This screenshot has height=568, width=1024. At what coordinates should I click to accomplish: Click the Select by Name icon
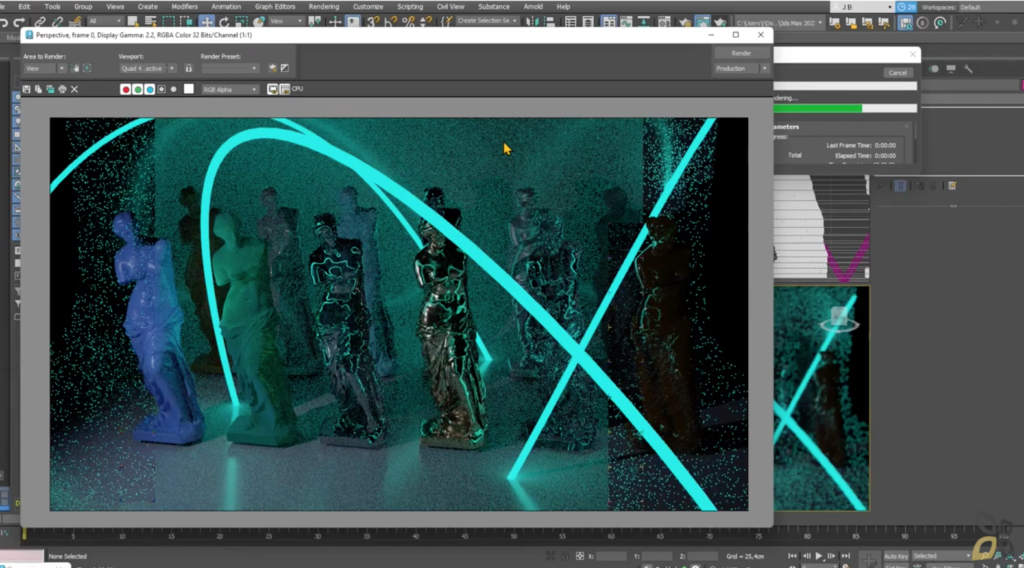tap(150, 22)
